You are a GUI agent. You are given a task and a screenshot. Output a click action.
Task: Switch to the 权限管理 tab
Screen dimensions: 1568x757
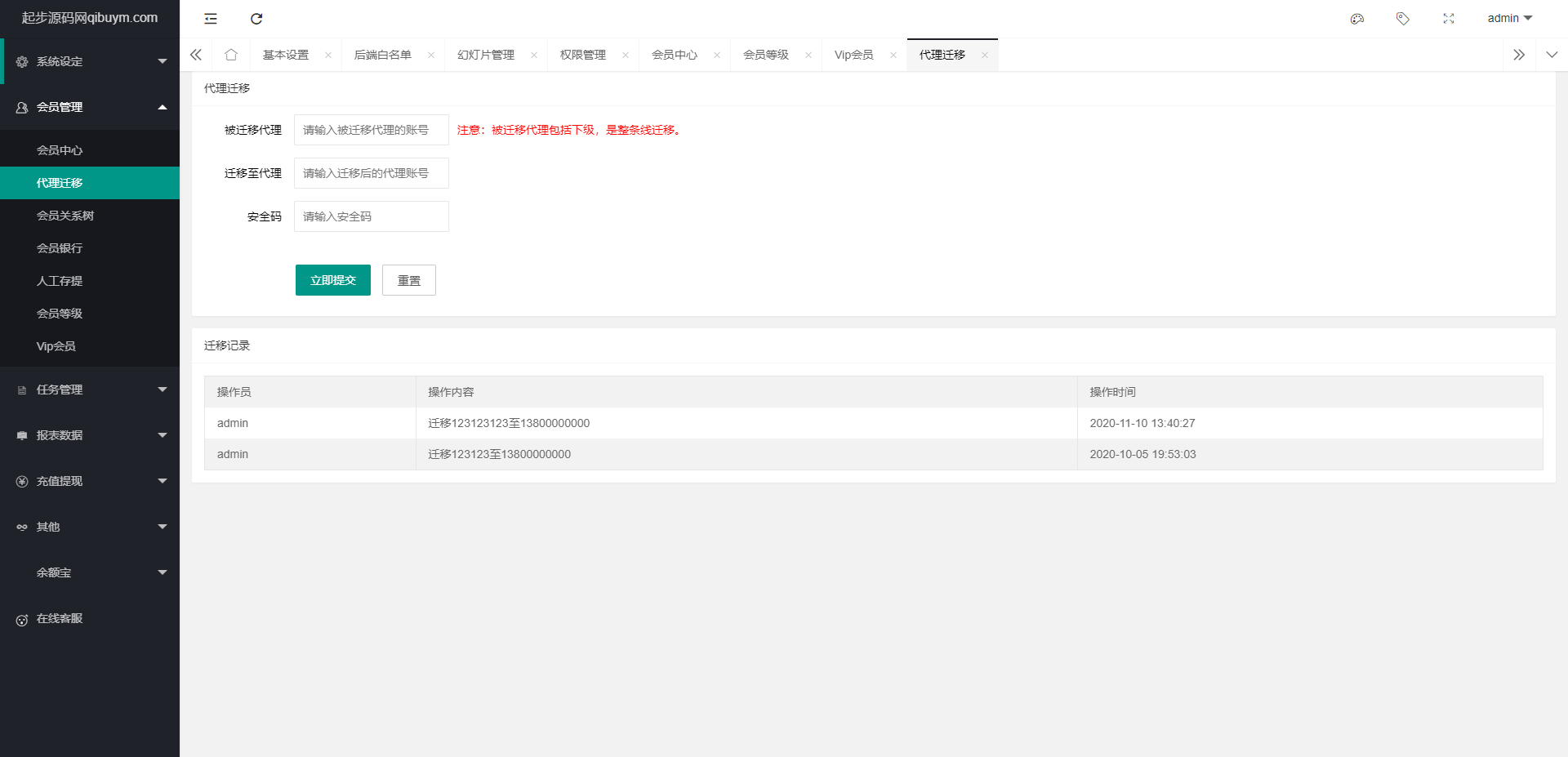[x=583, y=55]
